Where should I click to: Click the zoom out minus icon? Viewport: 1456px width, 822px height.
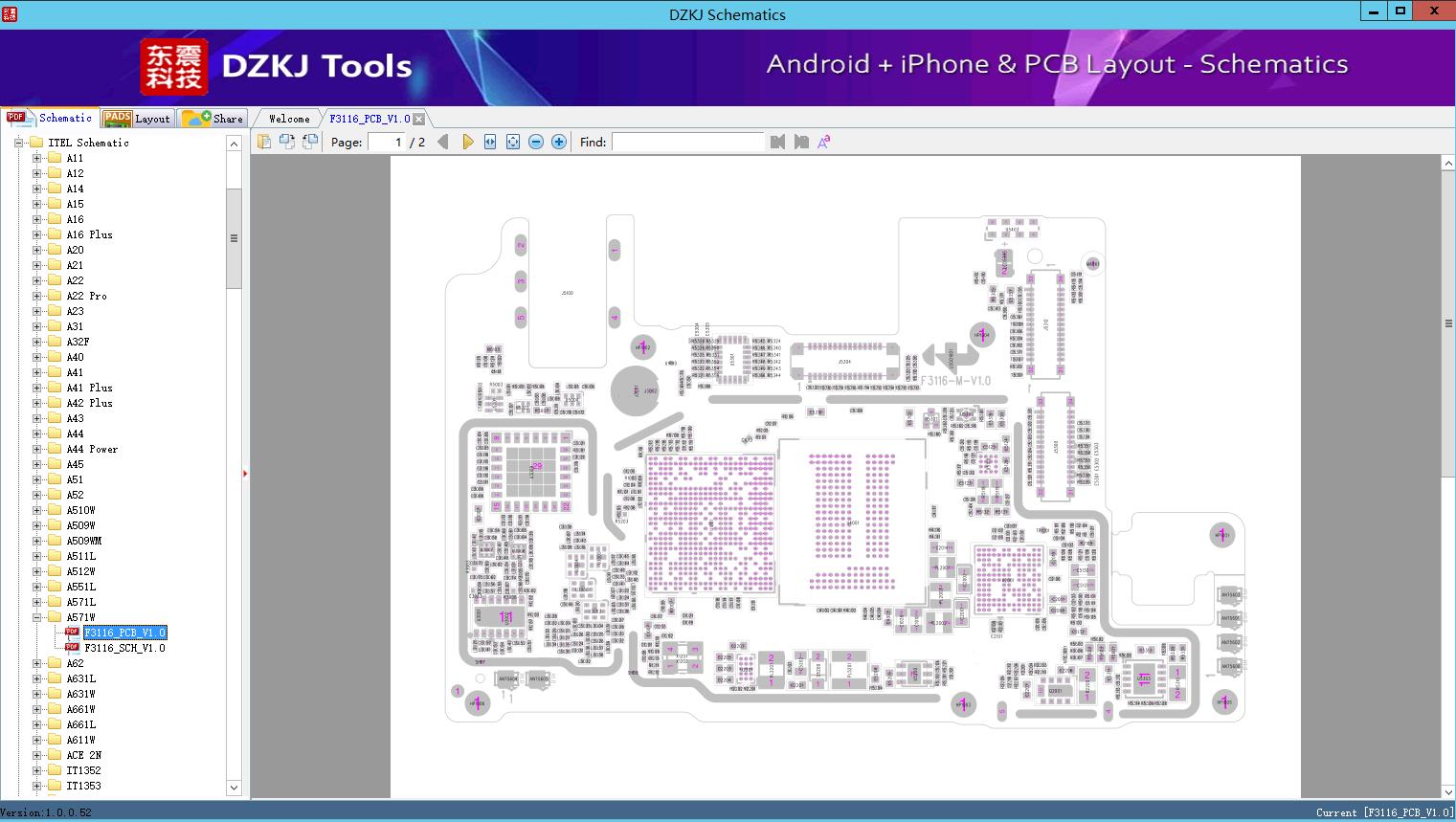coord(536,142)
